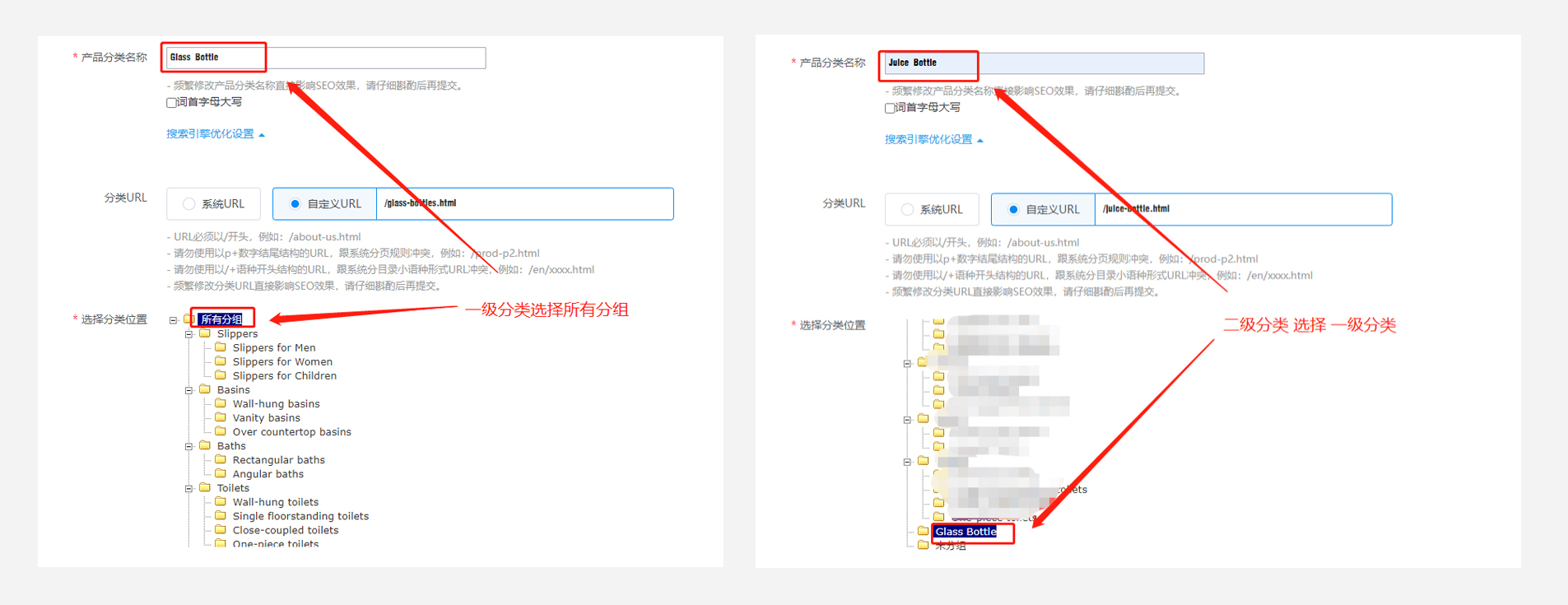Image resolution: width=1568 pixels, height=605 pixels.
Task: Click the folder icon for Wall-hung toilets
Action: coord(221,500)
